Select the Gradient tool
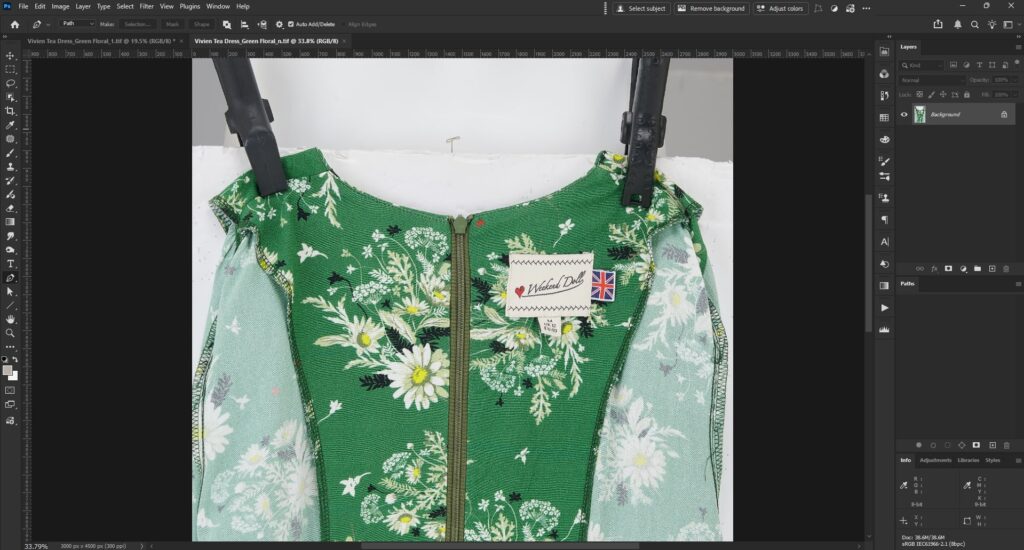1024x550 pixels. (10, 222)
